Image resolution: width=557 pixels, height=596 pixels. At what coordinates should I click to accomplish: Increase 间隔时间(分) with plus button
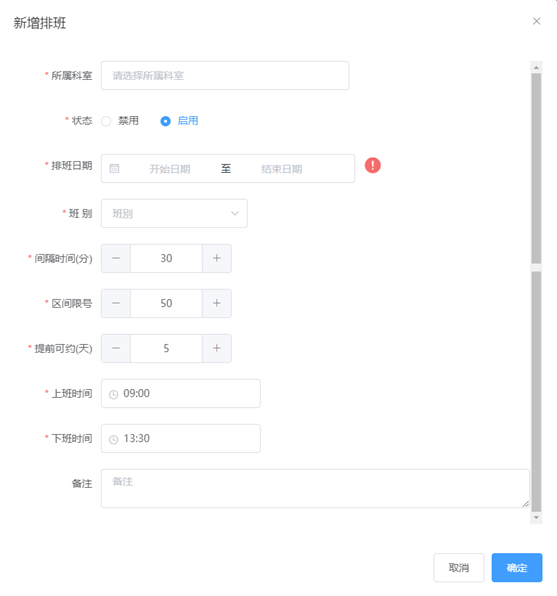[217, 258]
